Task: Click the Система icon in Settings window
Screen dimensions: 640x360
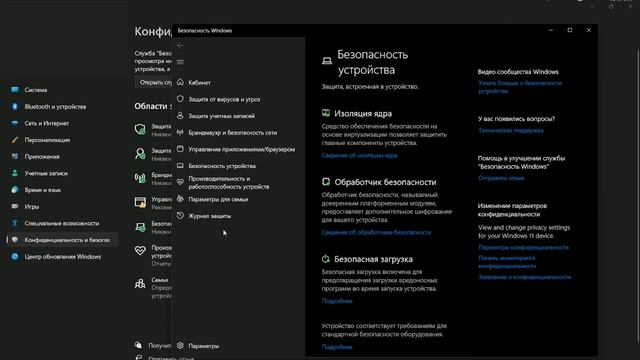Action: (15, 89)
